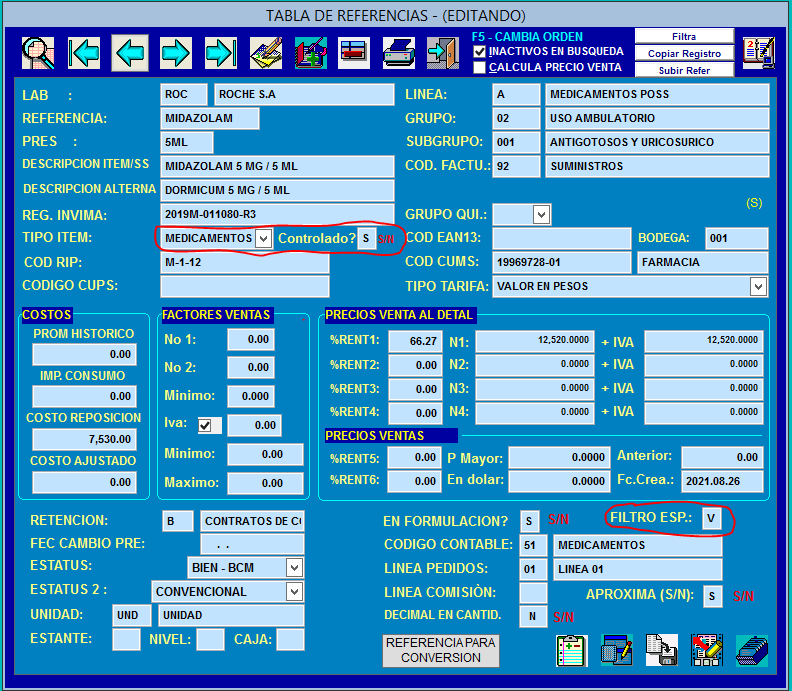792x691 pixels.
Task: Click the RETENCION code field B
Action: pos(178,521)
